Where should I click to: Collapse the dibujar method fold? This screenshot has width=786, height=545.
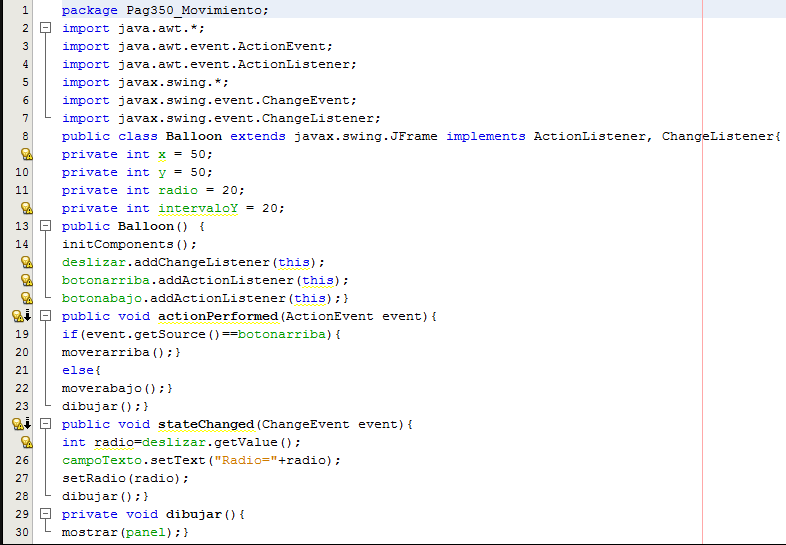(x=46, y=514)
